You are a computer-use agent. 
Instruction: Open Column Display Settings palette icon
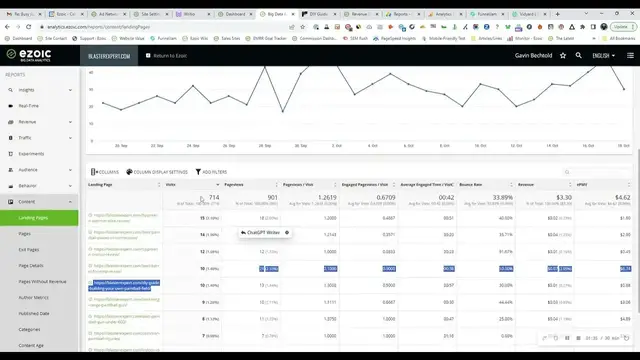pos(129,172)
